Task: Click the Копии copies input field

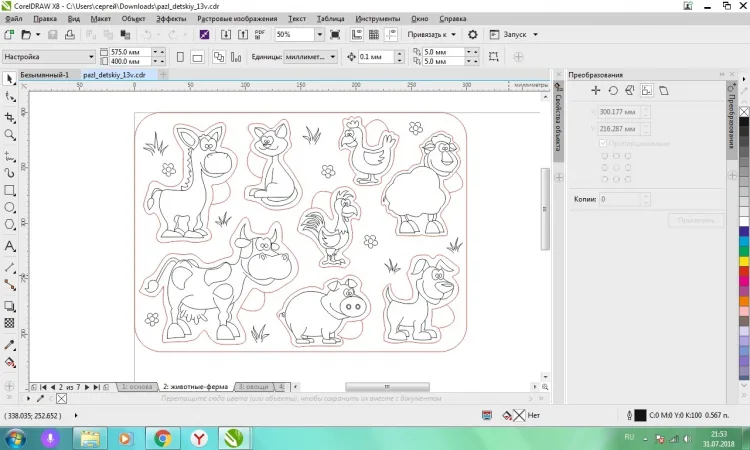Action: pos(620,199)
